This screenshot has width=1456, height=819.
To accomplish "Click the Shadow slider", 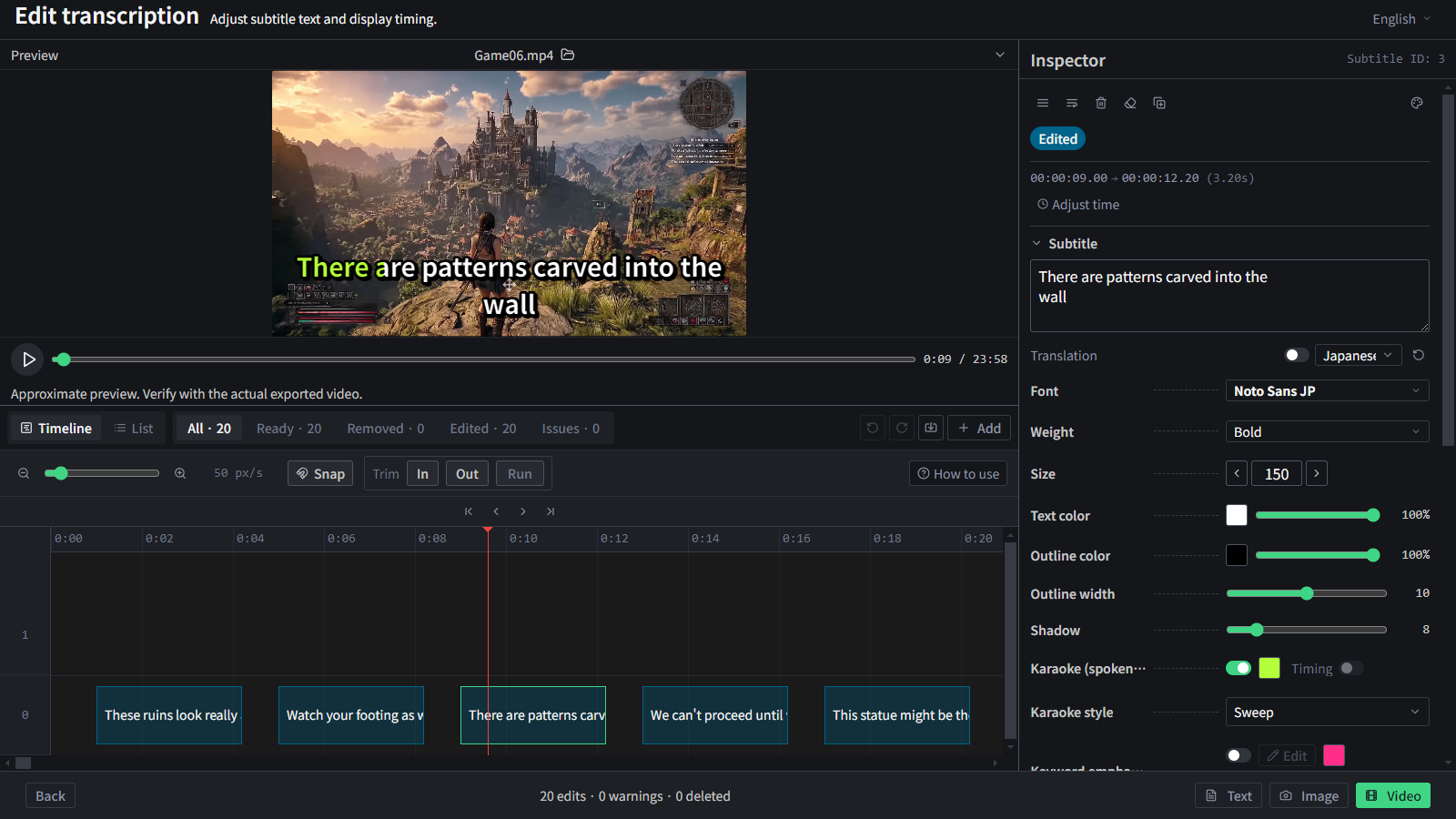I will pos(1306,630).
